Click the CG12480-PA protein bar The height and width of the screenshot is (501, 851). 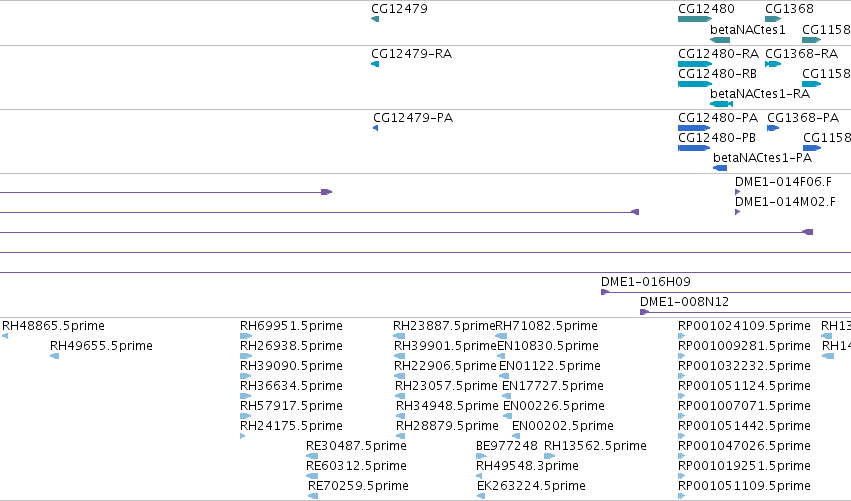point(694,128)
